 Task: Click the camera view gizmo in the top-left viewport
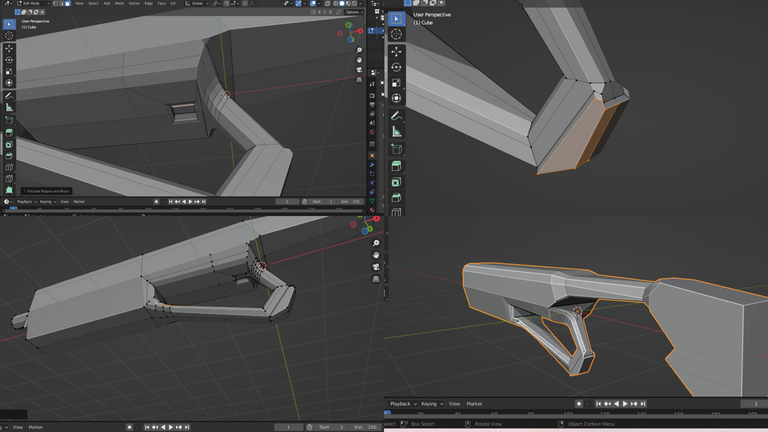[359, 70]
